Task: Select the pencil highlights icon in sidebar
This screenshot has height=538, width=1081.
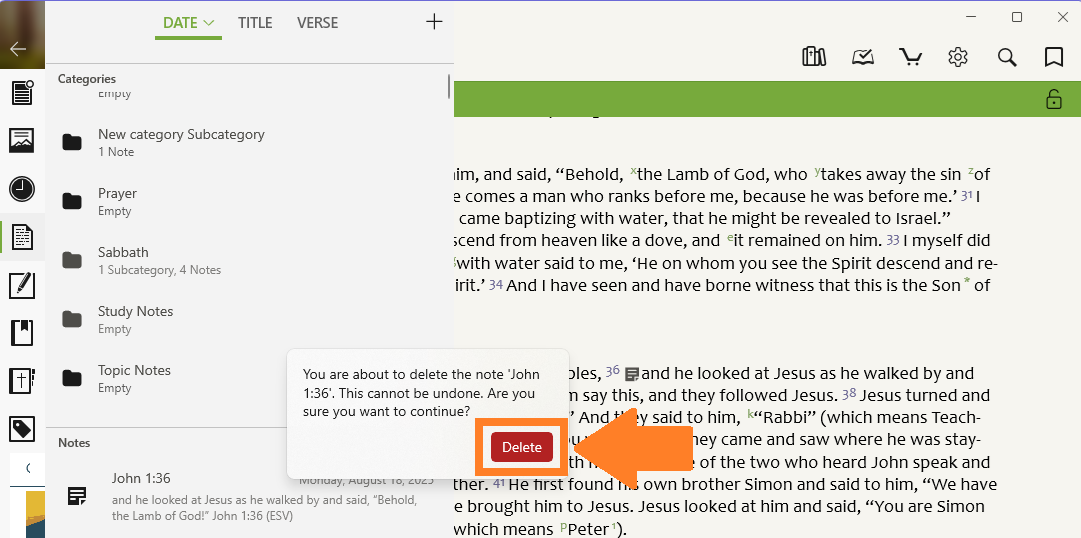Action: (22, 285)
